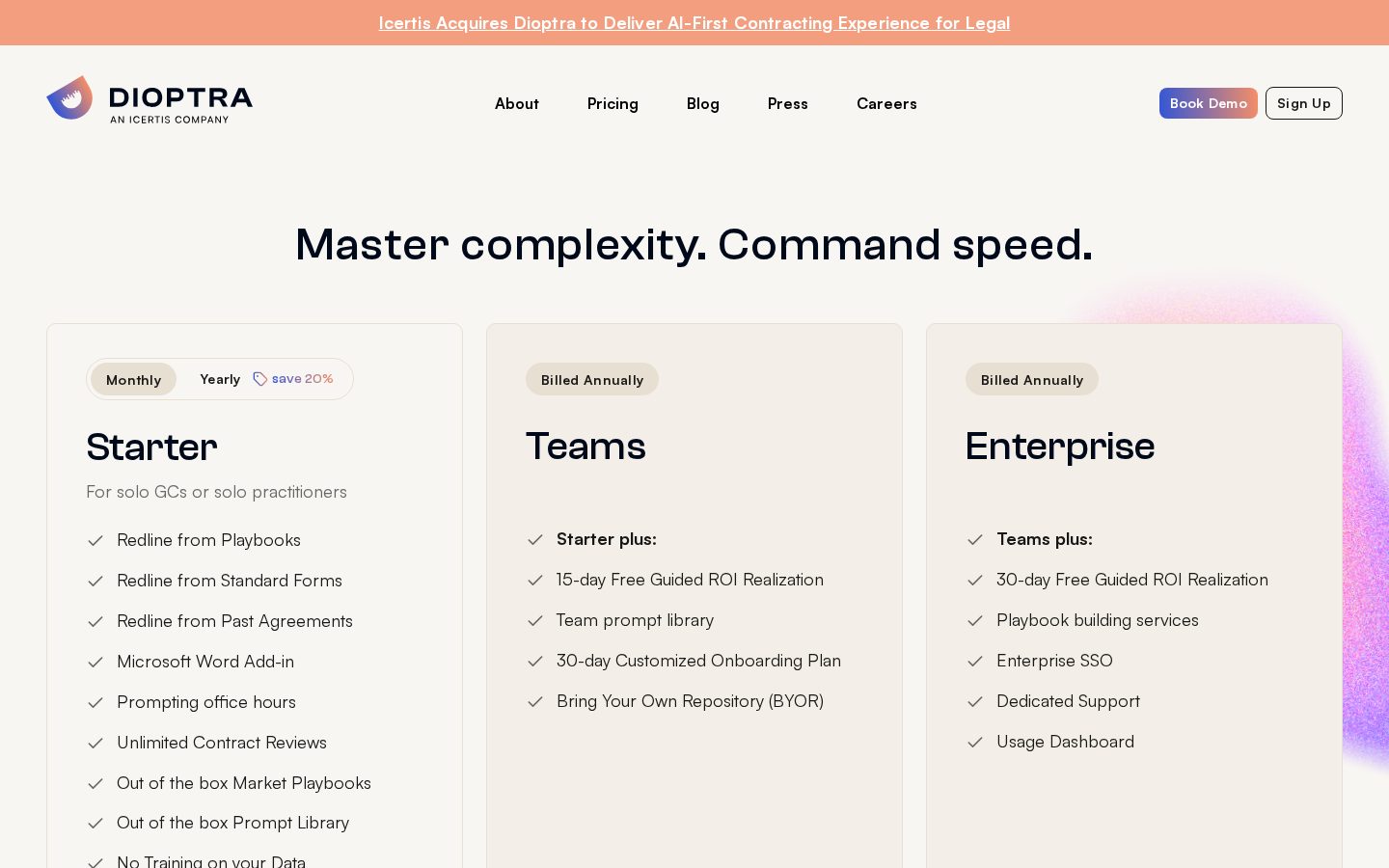This screenshot has height=868, width=1389.
Task: Navigate to the Press page
Action: [788, 103]
